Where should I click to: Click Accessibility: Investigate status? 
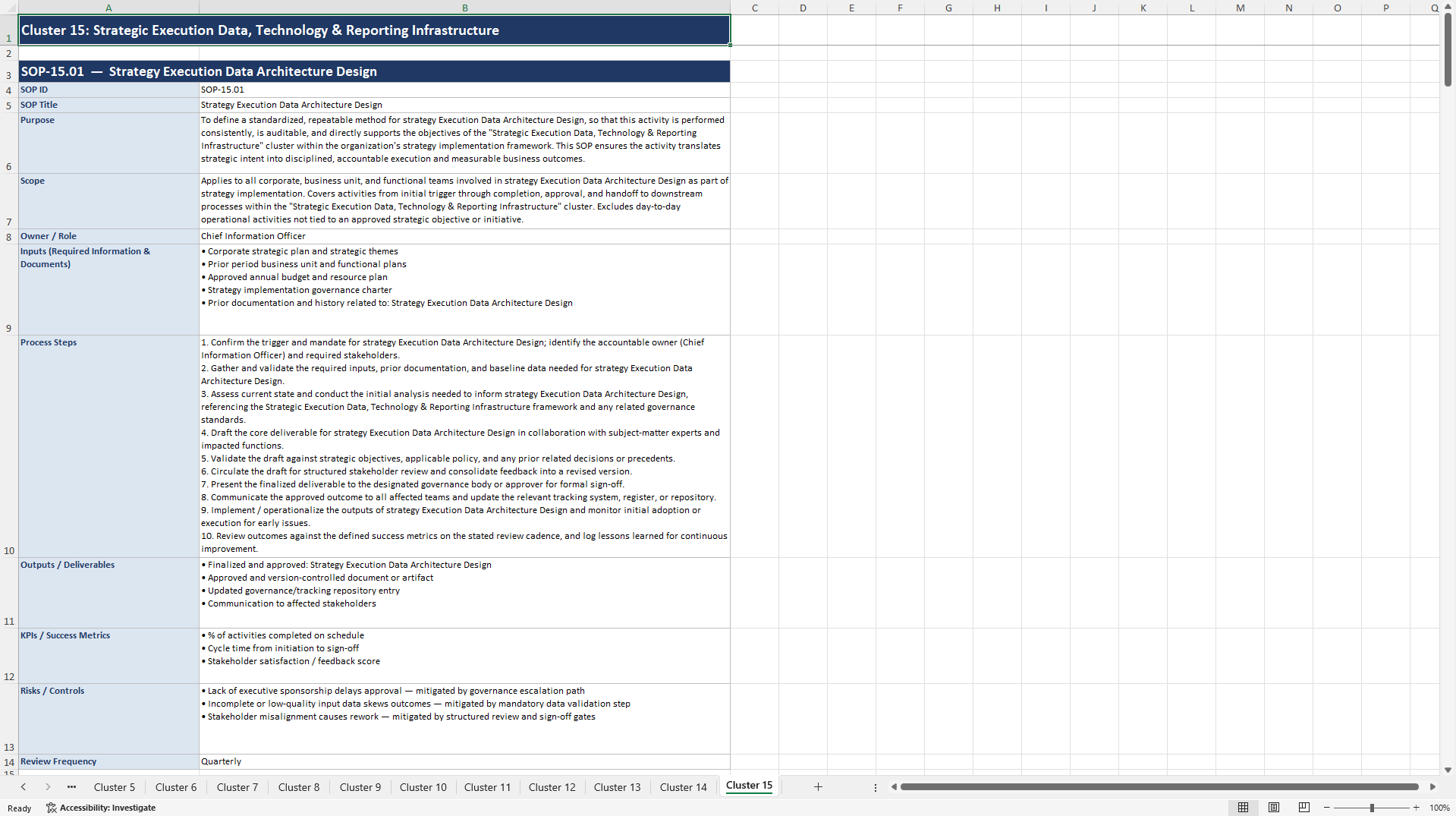101,808
